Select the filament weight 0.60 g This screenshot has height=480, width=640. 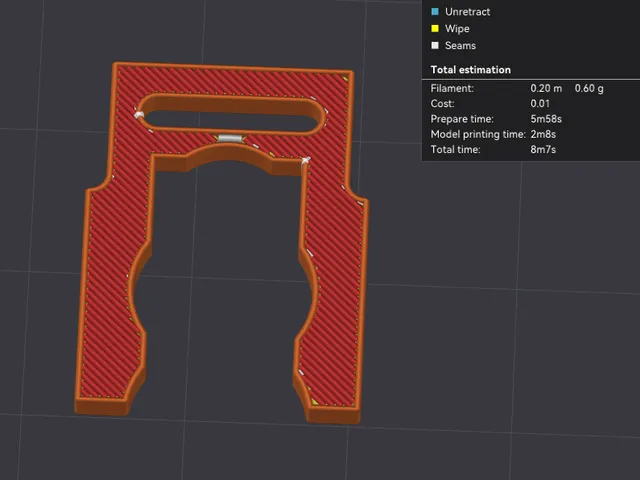click(x=589, y=88)
